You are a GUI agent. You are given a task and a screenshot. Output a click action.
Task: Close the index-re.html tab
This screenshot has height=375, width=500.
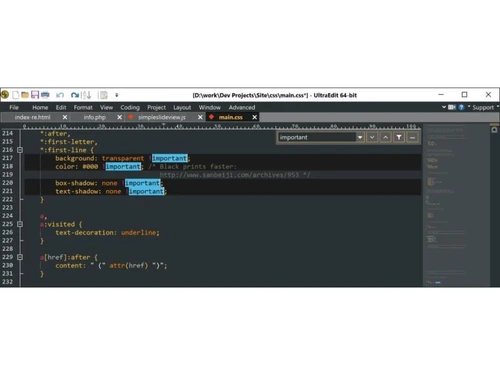[65, 117]
